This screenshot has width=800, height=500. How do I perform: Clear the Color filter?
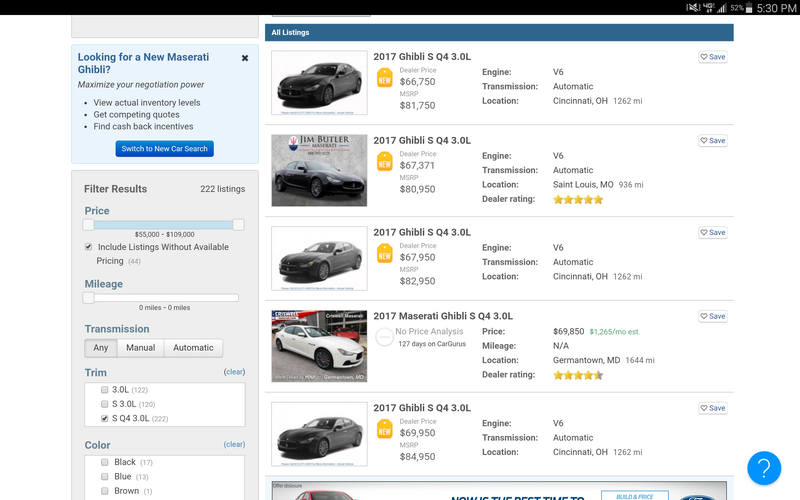pos(234,444)
